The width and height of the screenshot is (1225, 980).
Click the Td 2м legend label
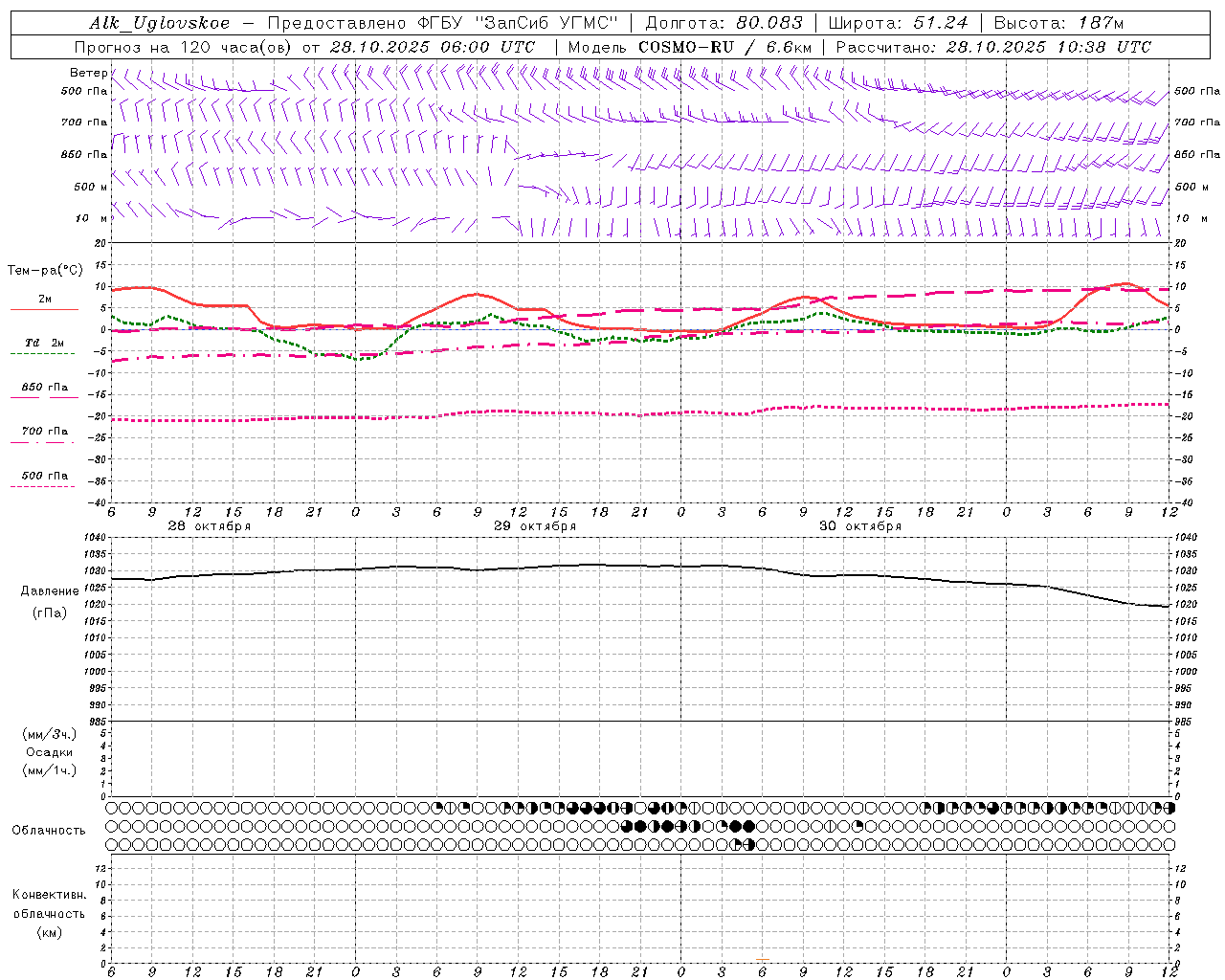coord(44,343)
